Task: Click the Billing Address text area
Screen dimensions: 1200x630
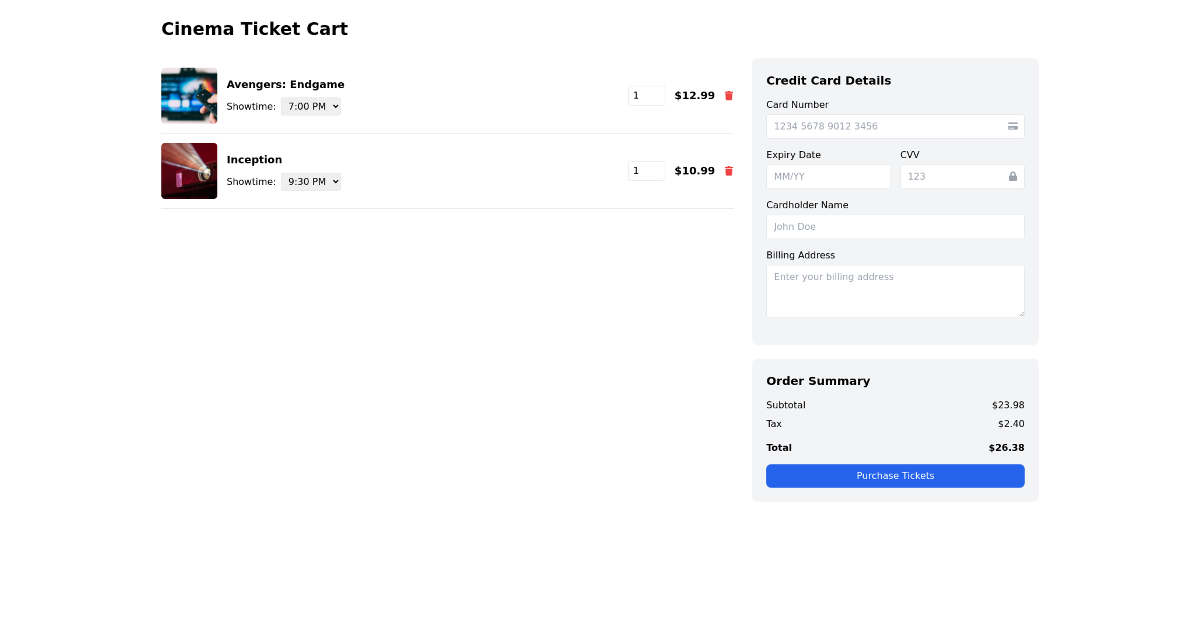Action: pos(895,290)
